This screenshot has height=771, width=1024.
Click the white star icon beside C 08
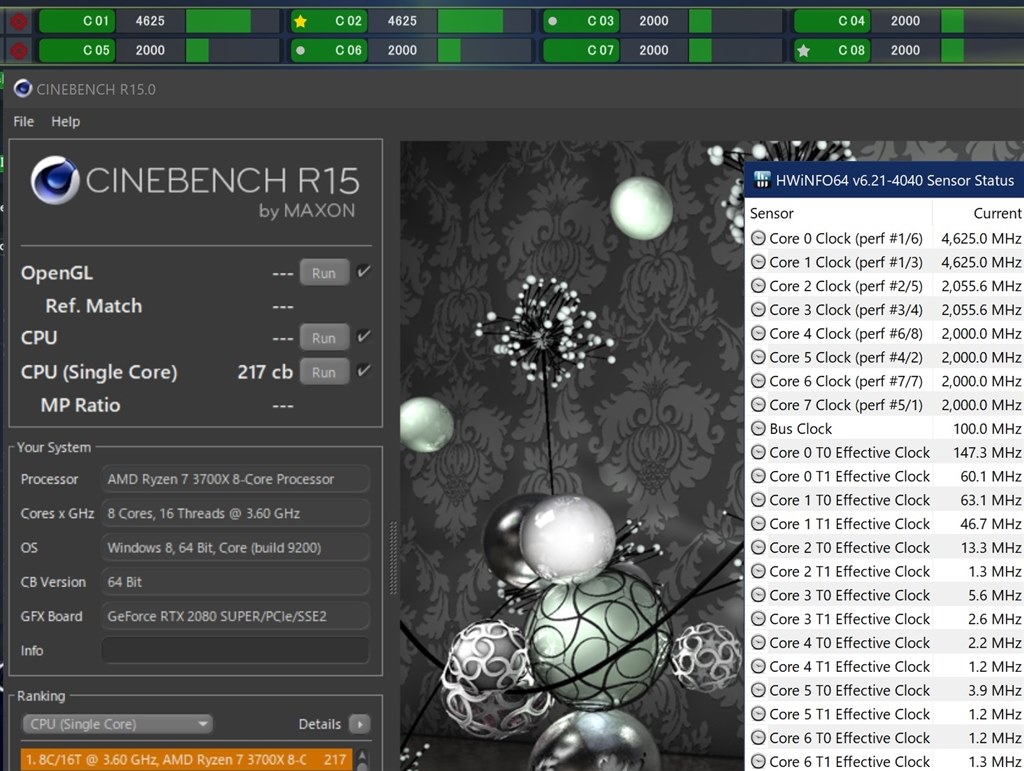tap(803, 50)
